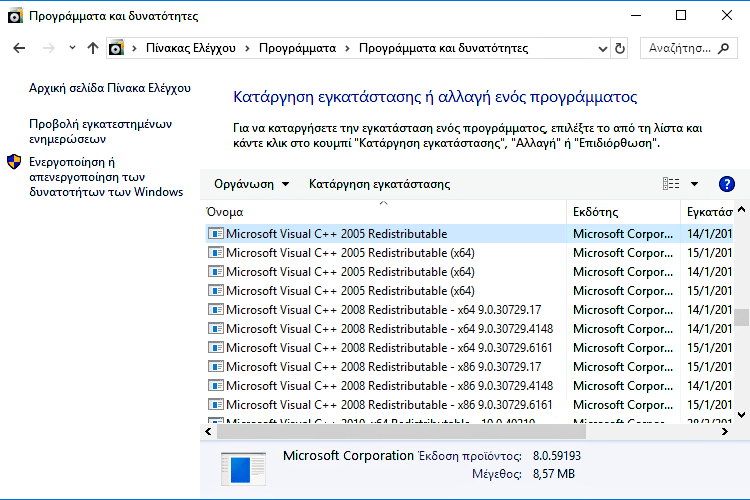
Task: Click icon of 2008 x64 9.0.30729.17 entry
Action: point(216,310)
